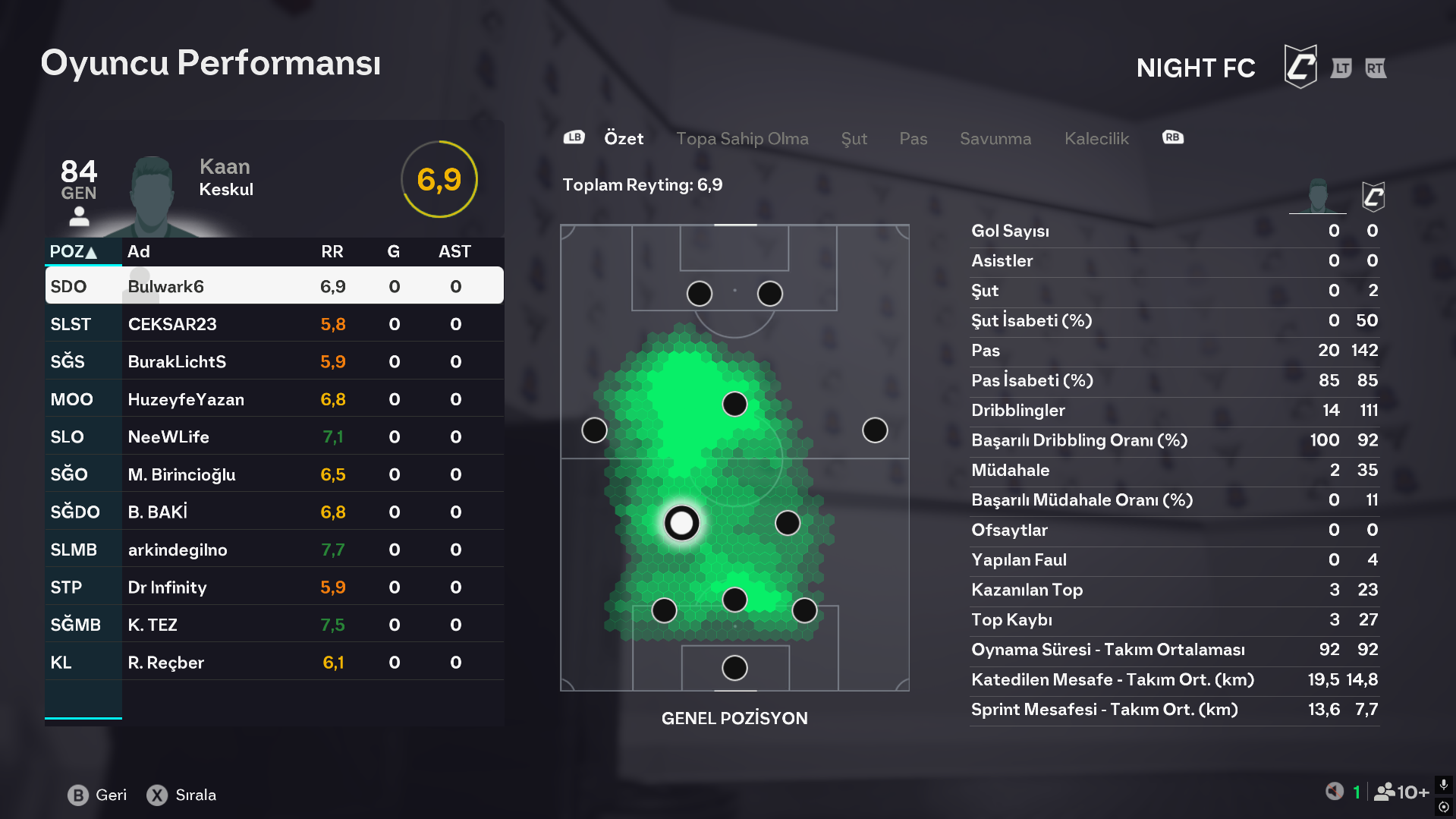Select the arkindegilno player row
1456x819 pixels.
pyautogui.click(x=274, y=550)
